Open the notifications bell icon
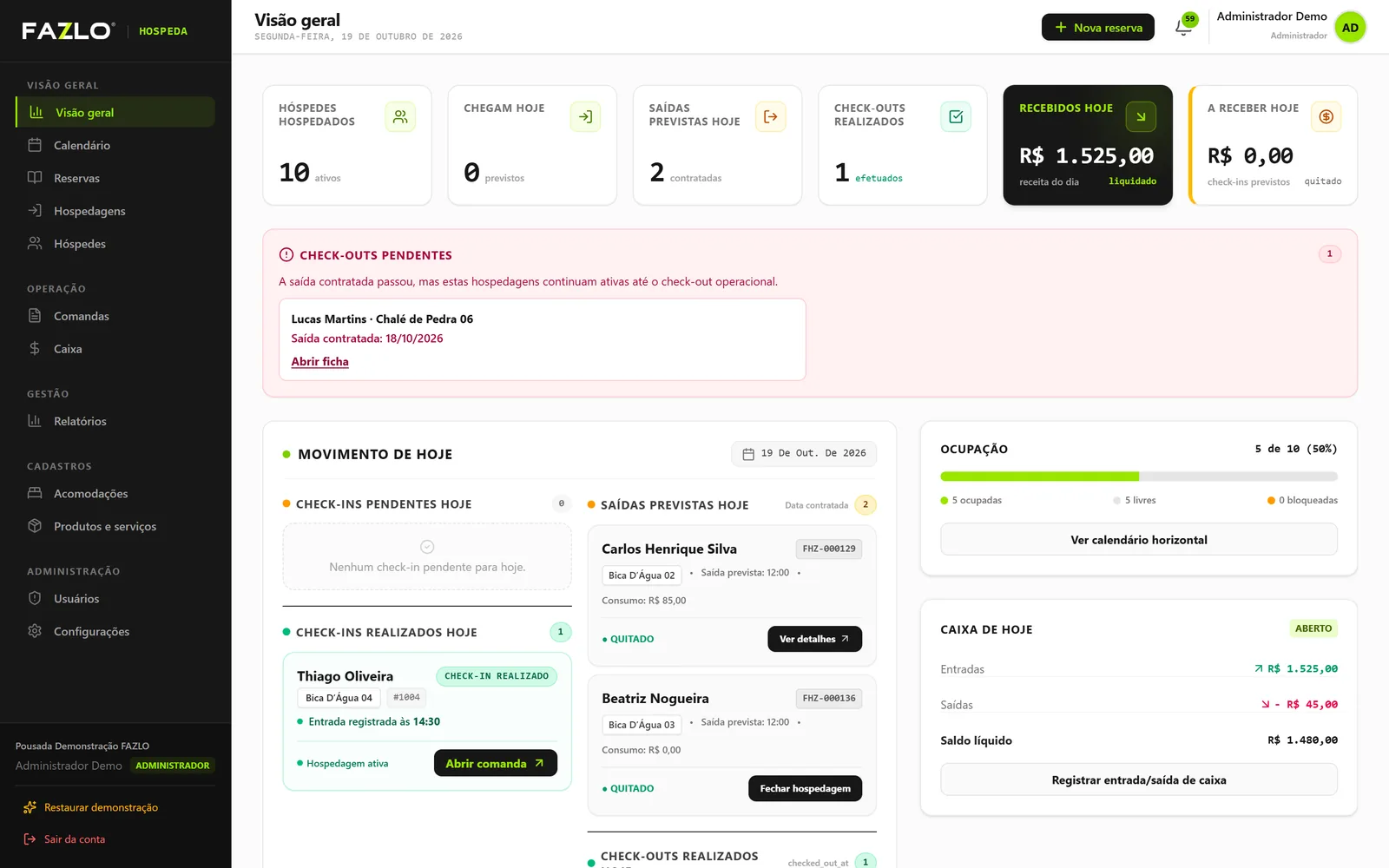This screenshot has width=1389, height=868. 1183,27
